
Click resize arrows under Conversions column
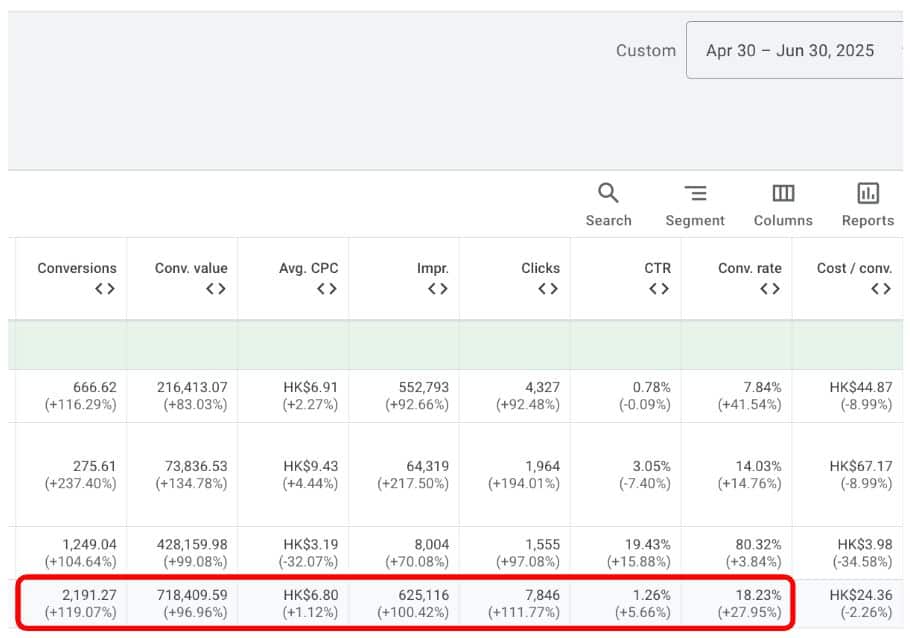pyautogui.click(x=105, y=289)
